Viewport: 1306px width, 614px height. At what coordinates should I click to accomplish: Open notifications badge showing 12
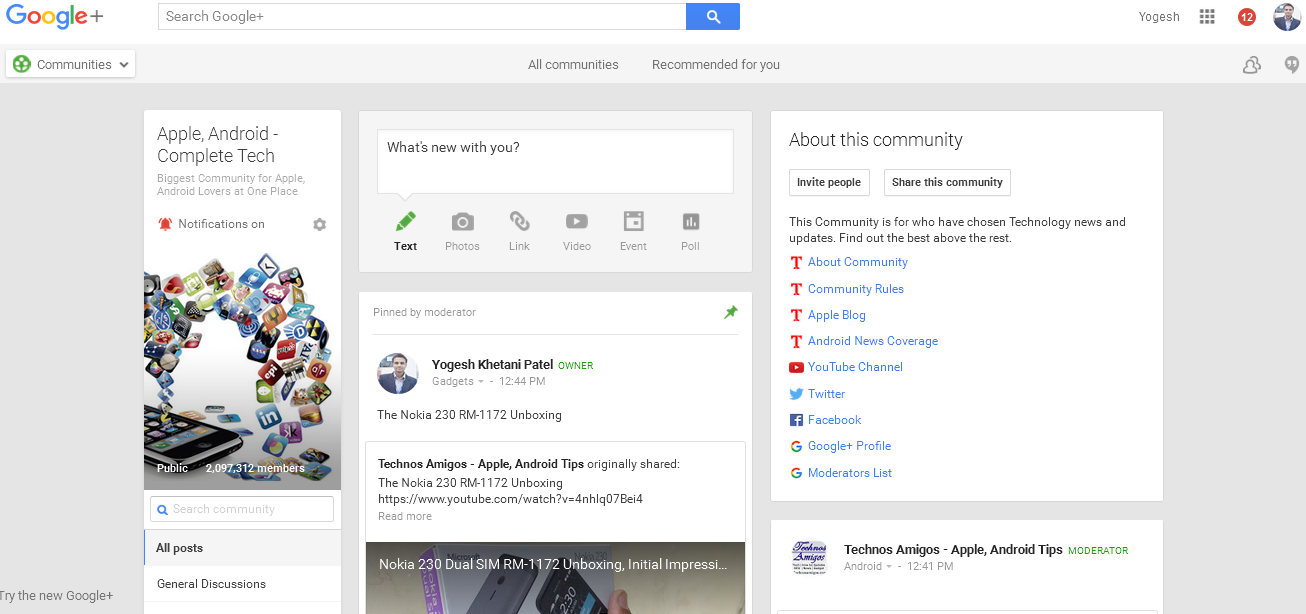pos(1247,17)
